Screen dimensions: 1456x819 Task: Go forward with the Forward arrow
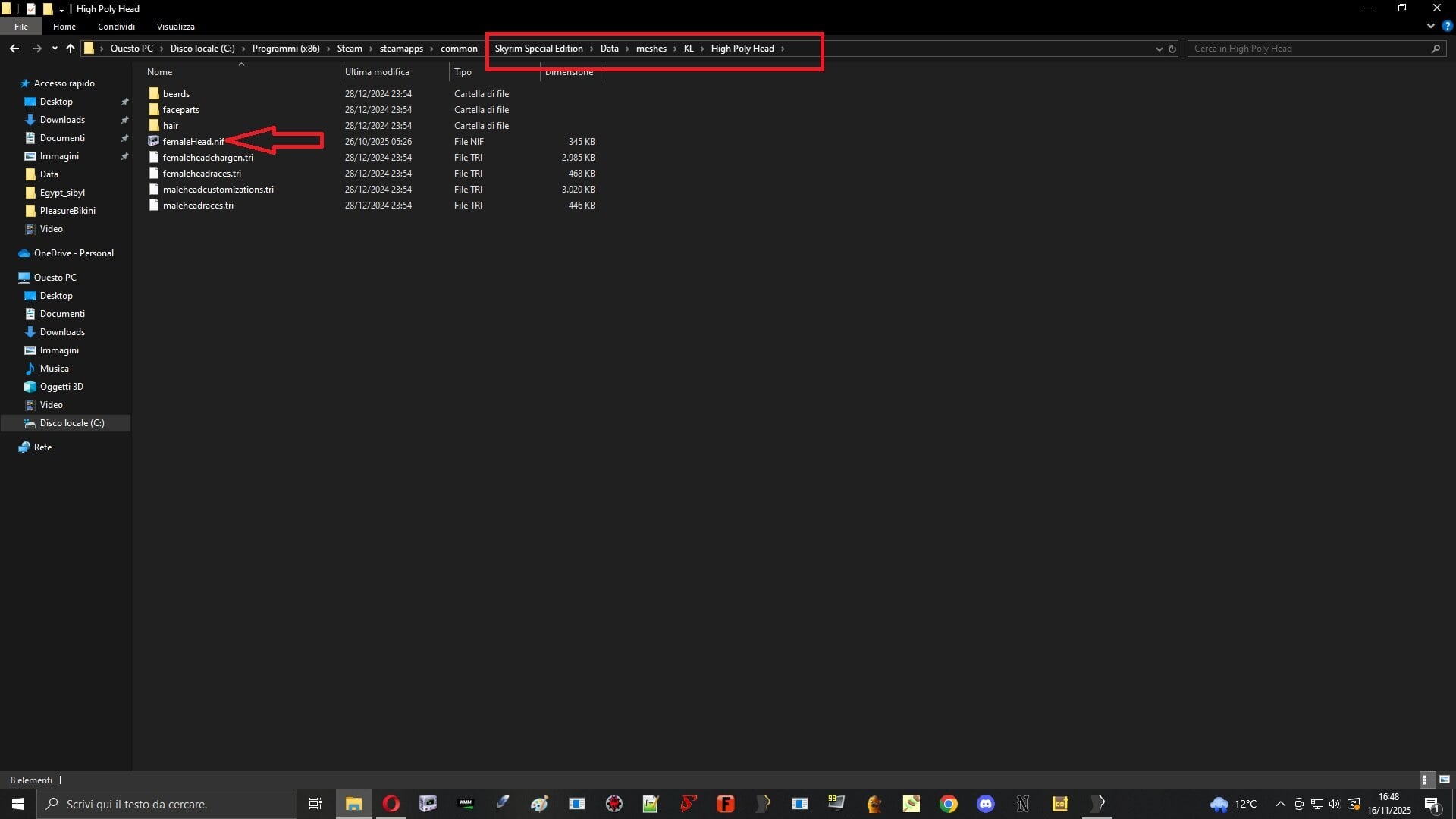36,49
